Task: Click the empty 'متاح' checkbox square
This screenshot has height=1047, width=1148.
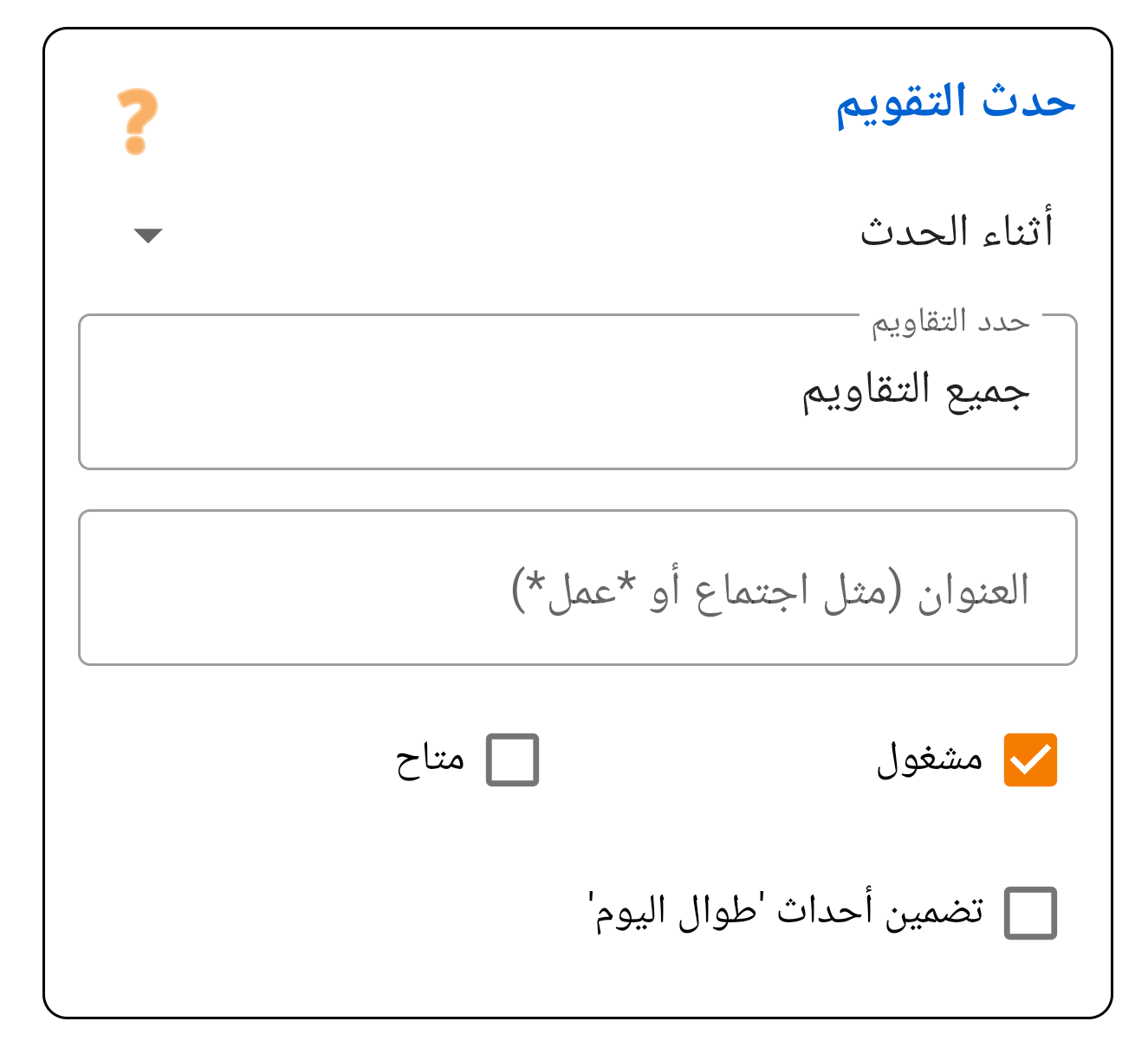Action: point(513,760)
